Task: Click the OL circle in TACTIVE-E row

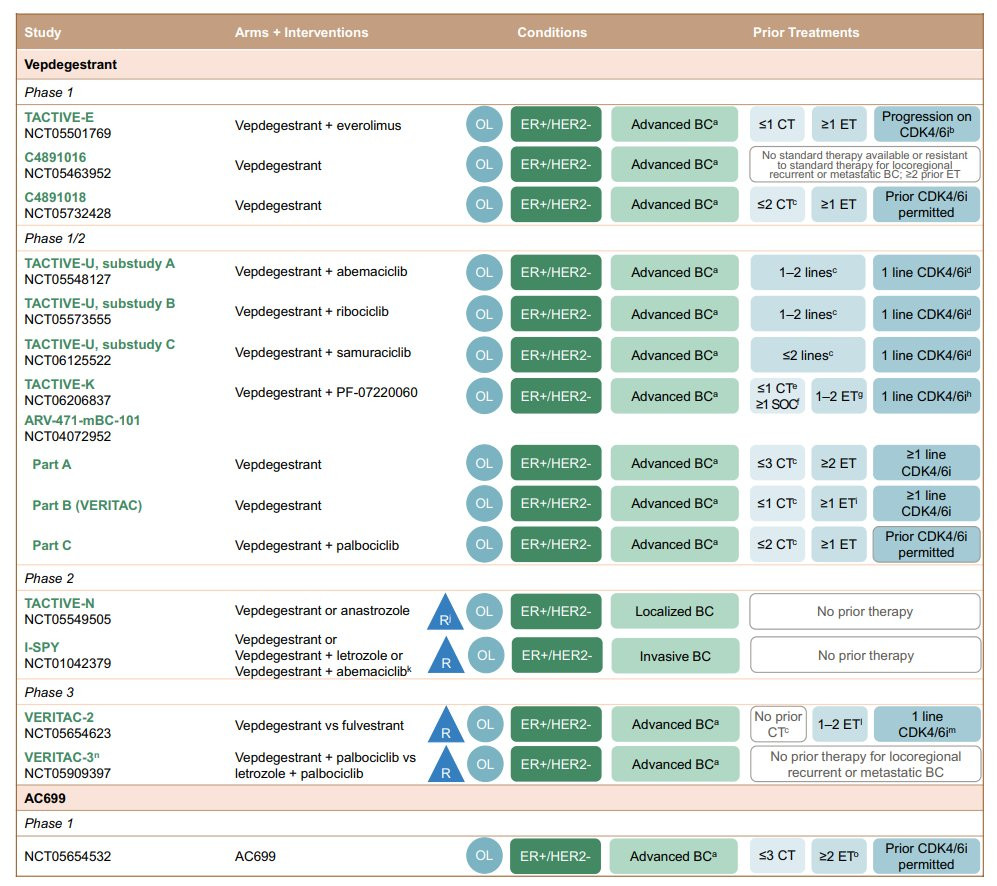Action: [x=484, y=125]
